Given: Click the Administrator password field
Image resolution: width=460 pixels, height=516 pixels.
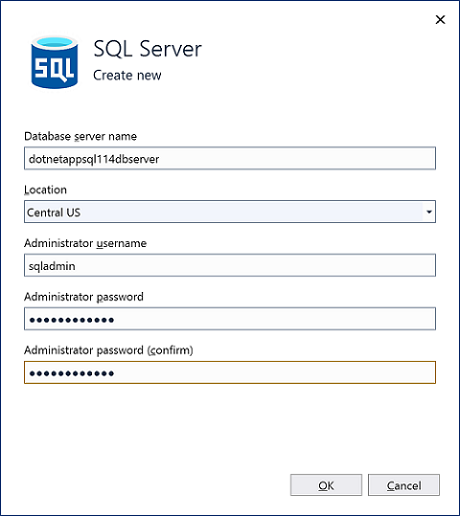Looking at the screenshot, I should click(x=230, y=319).
